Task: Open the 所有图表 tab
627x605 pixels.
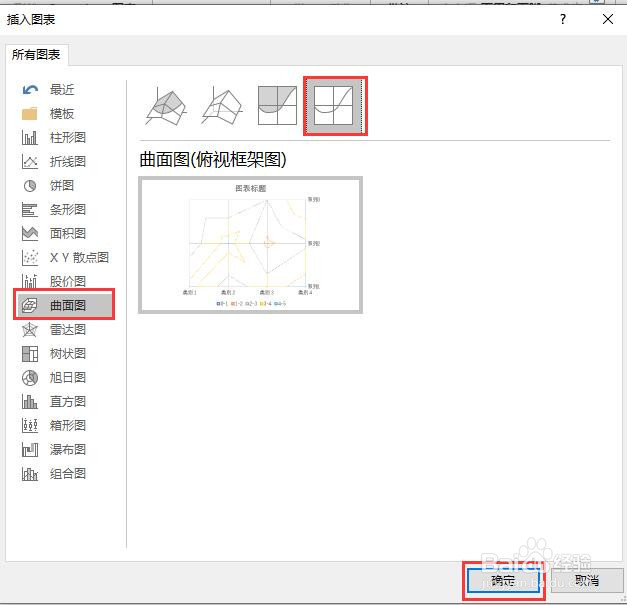Action: (36, 54)
